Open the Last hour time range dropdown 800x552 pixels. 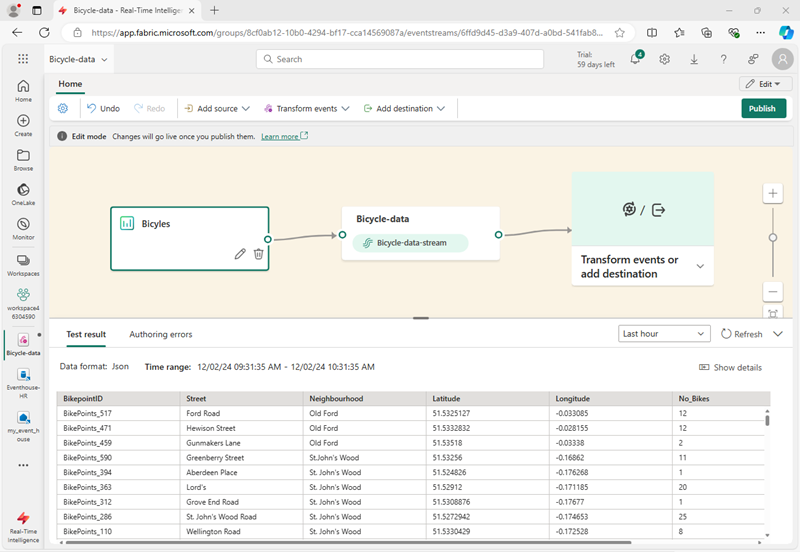coord(664,334)
